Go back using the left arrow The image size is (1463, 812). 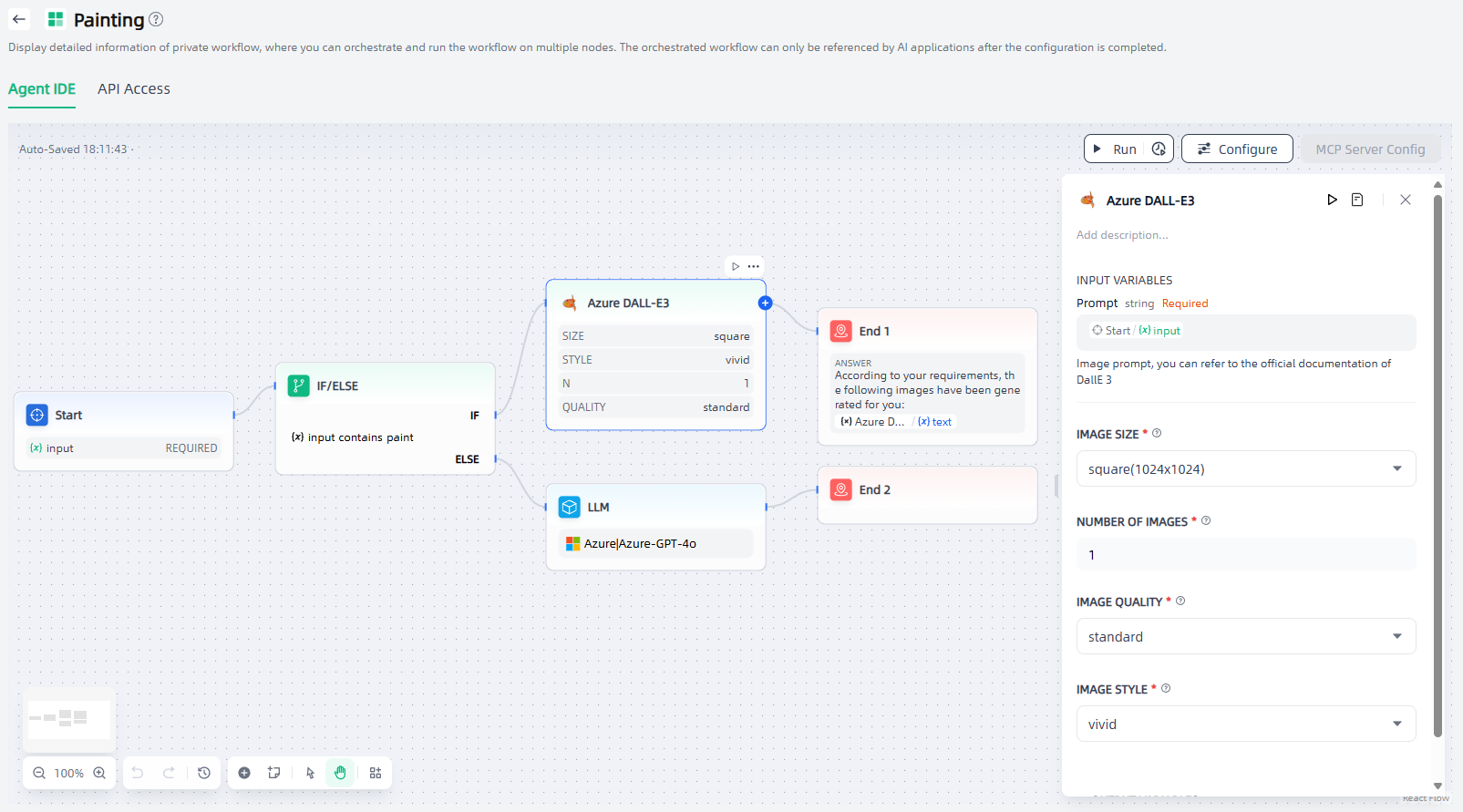tap(19, 19)
